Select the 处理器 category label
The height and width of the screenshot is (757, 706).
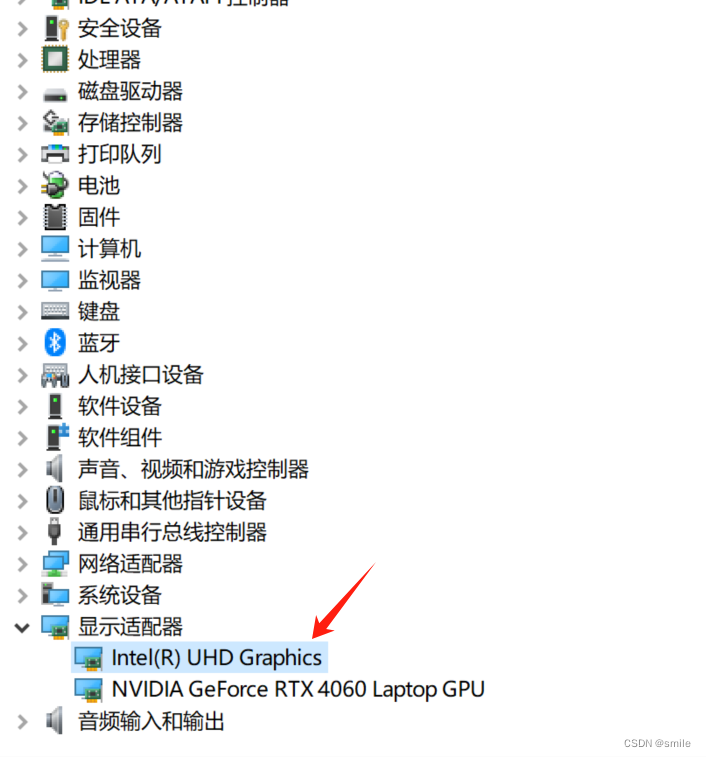(x=109, y=59)
